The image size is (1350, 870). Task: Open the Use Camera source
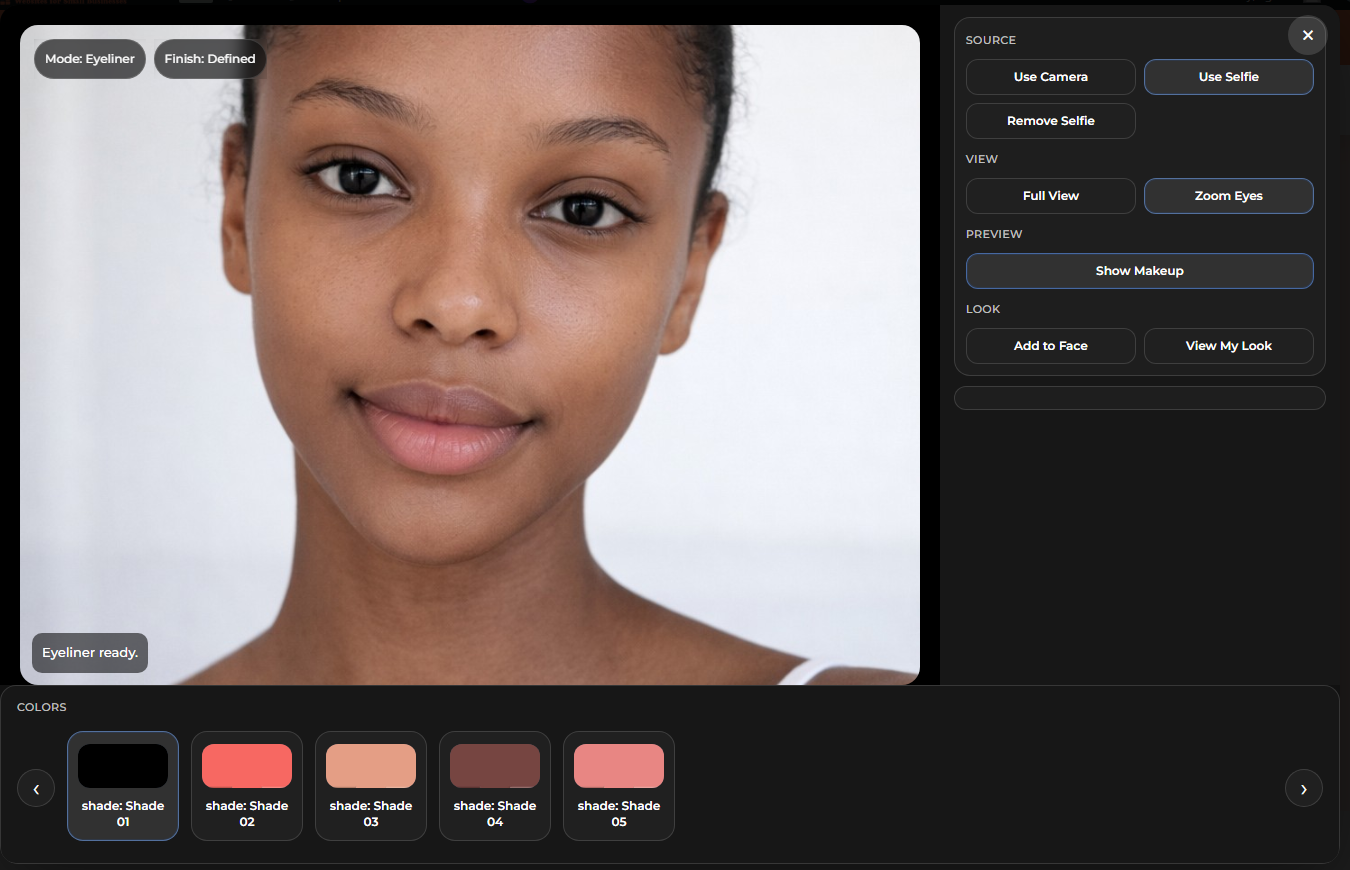1050,76
